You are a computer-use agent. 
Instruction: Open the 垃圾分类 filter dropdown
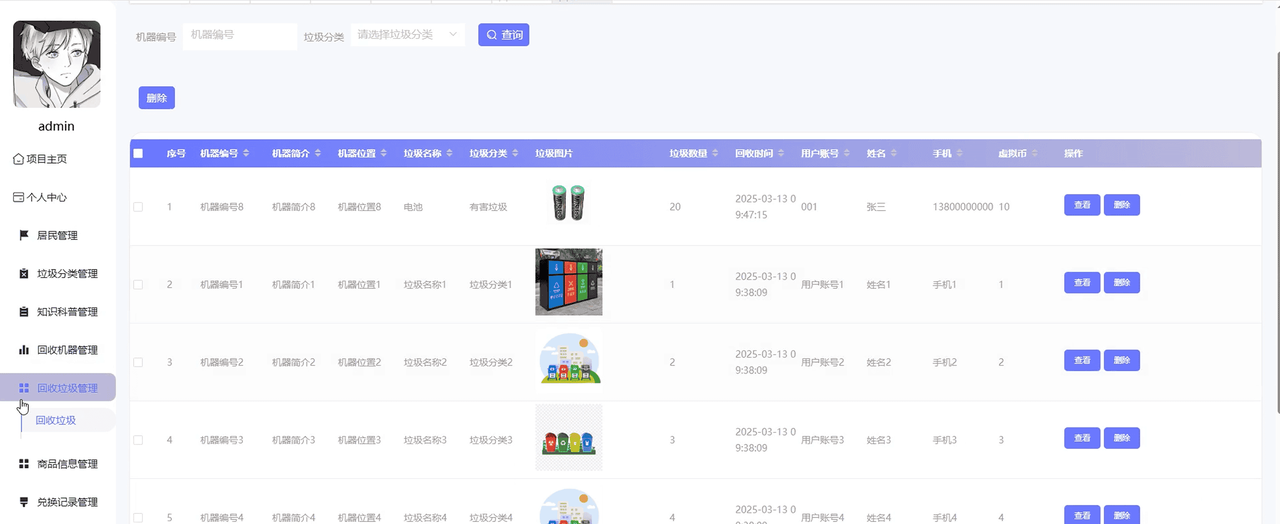pos(408,35)
